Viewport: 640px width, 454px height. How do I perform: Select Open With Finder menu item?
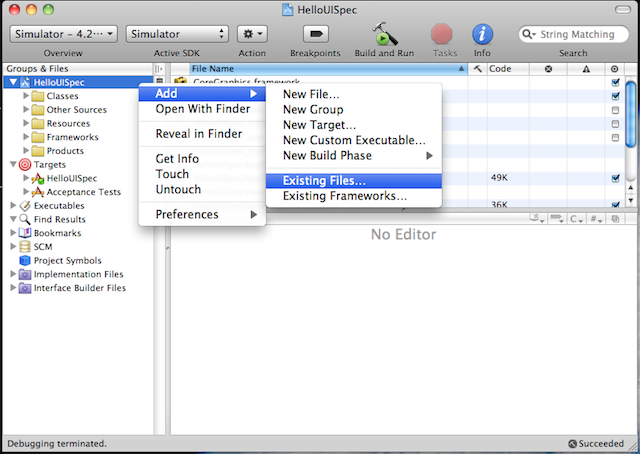[202, 109]
